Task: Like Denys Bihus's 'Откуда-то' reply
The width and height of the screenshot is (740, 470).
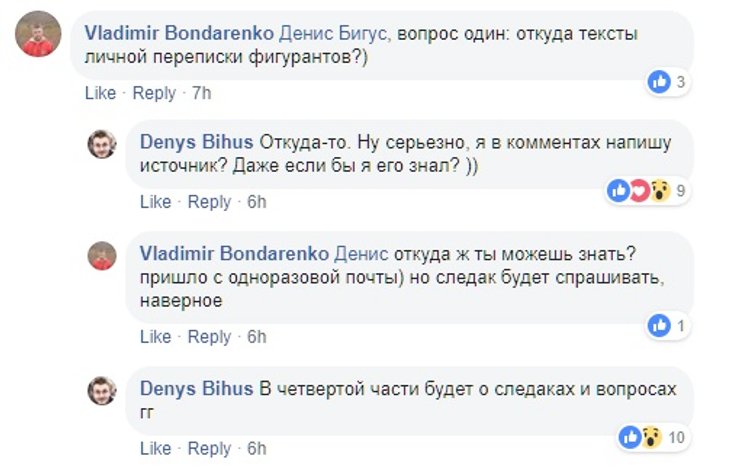Action: (155, 202)
